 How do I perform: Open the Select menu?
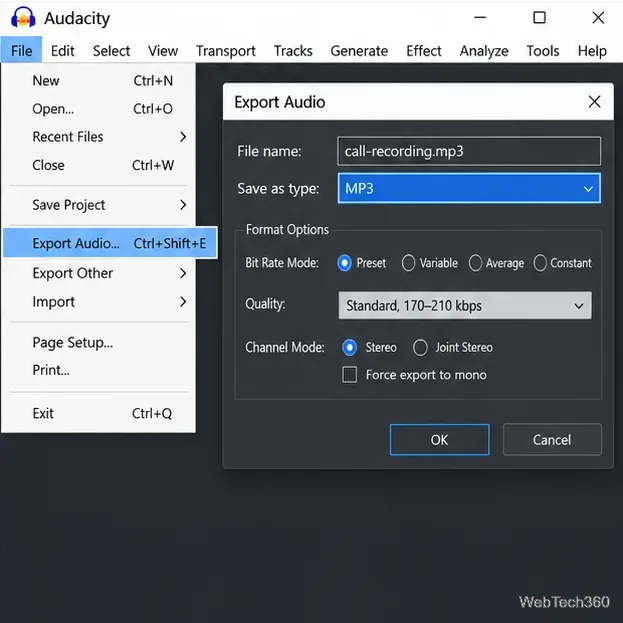coord(111,51)
